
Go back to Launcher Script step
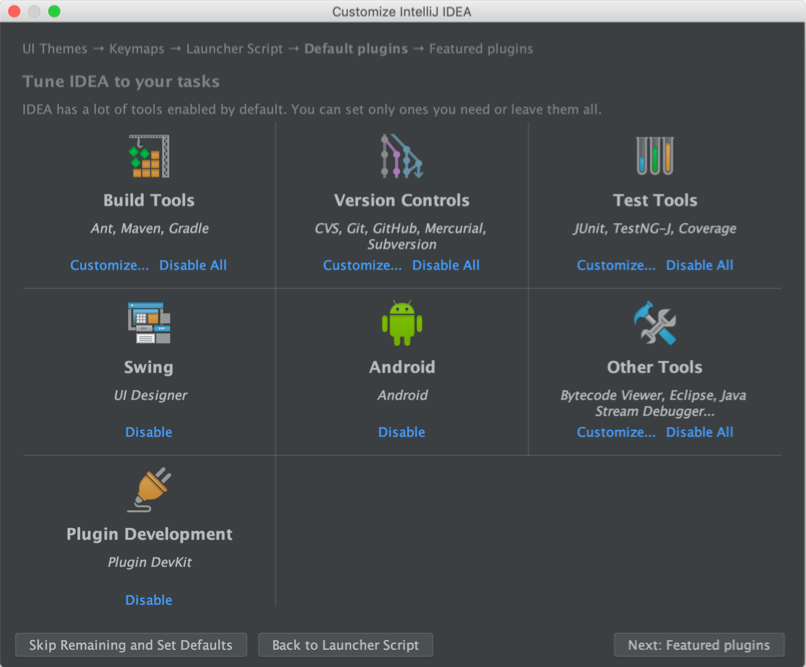[x=345, y=645]
